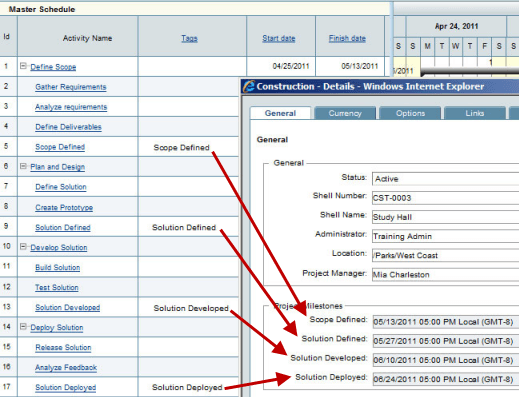The height and width of the screenshot is (397, 519).
Task: Click the Master Schedule title
Action: 42,9
